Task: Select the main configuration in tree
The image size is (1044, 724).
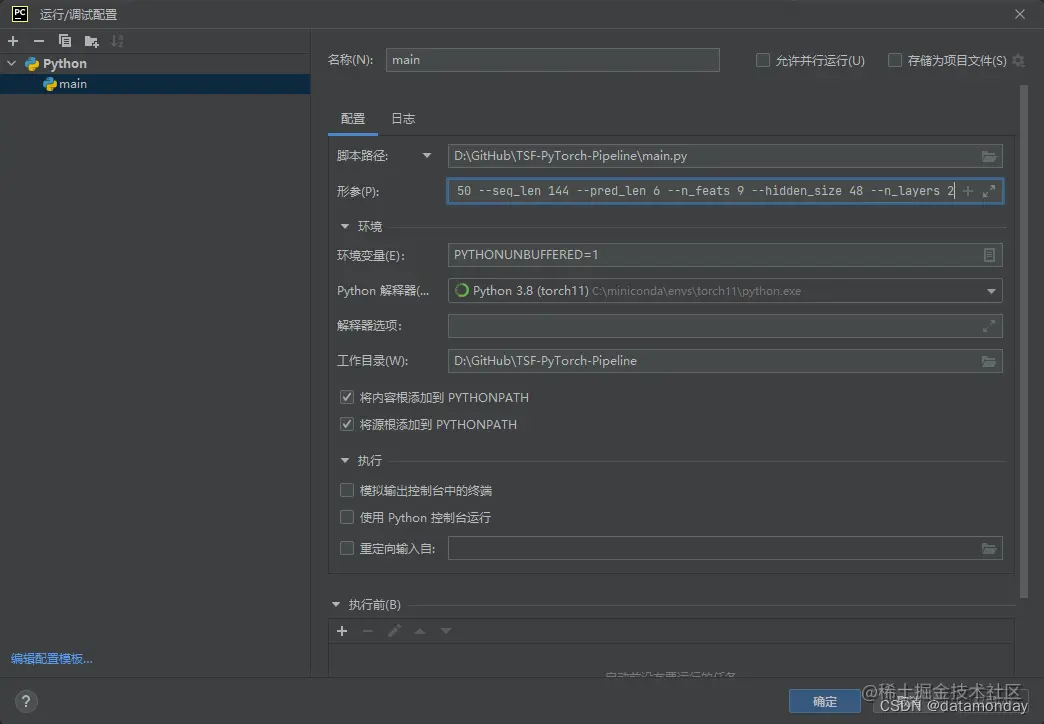Action: [154, 84]
